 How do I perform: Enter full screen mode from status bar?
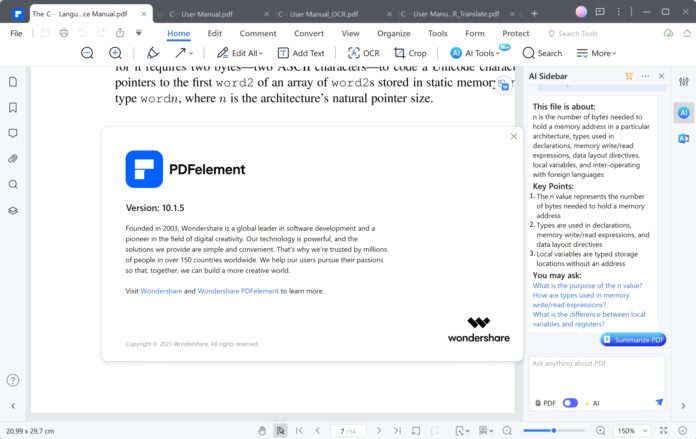pos(664,431)
